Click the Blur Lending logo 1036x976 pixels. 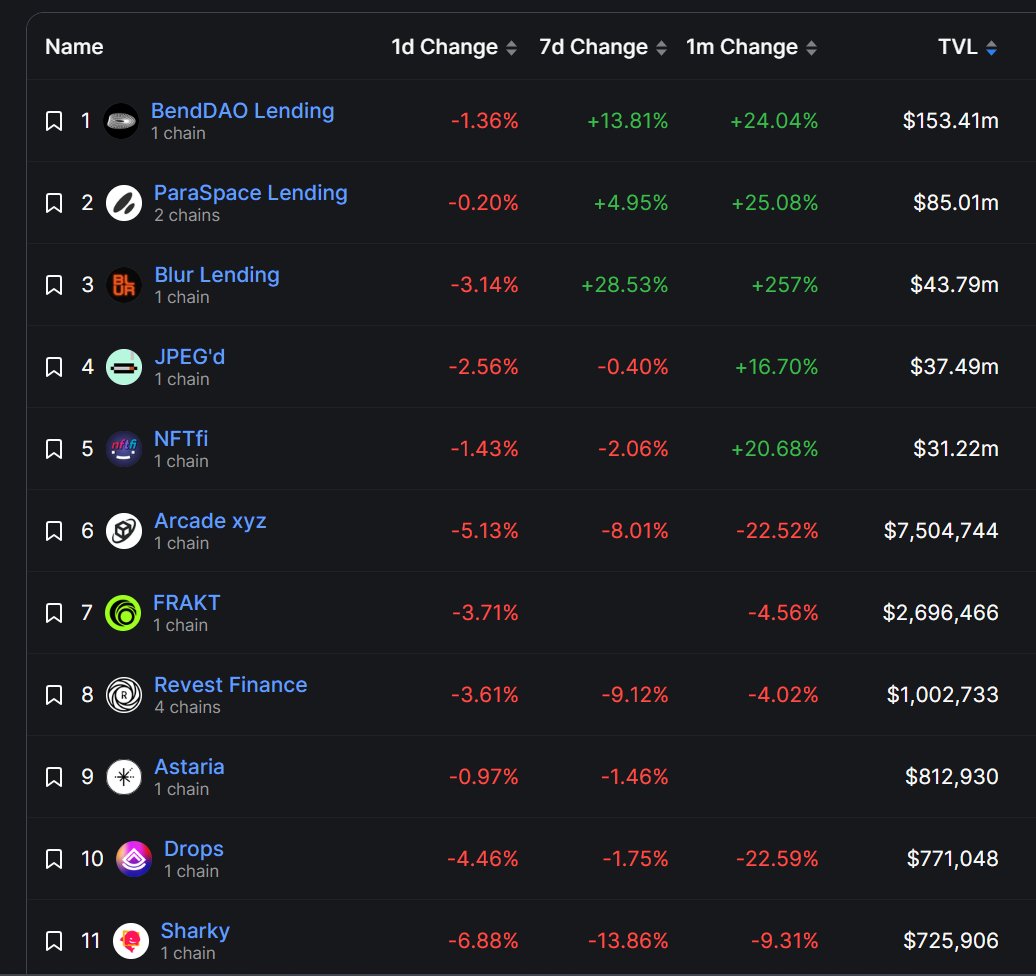pyautogui.click(x=124, y=285)
